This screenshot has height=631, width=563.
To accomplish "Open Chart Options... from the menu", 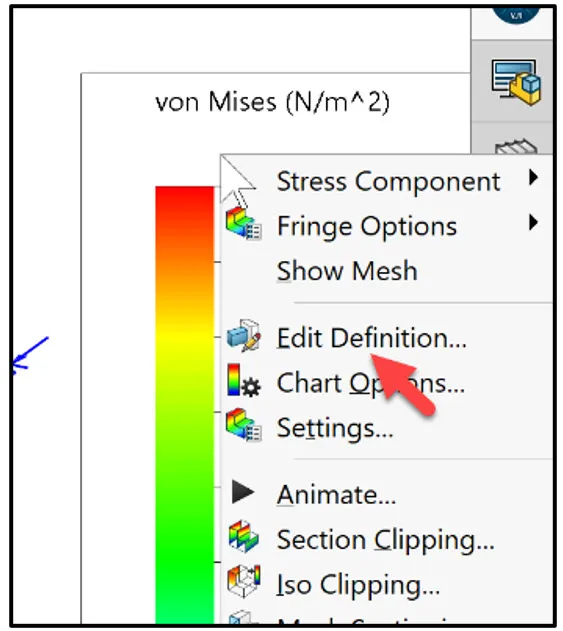I will [371, 383].
